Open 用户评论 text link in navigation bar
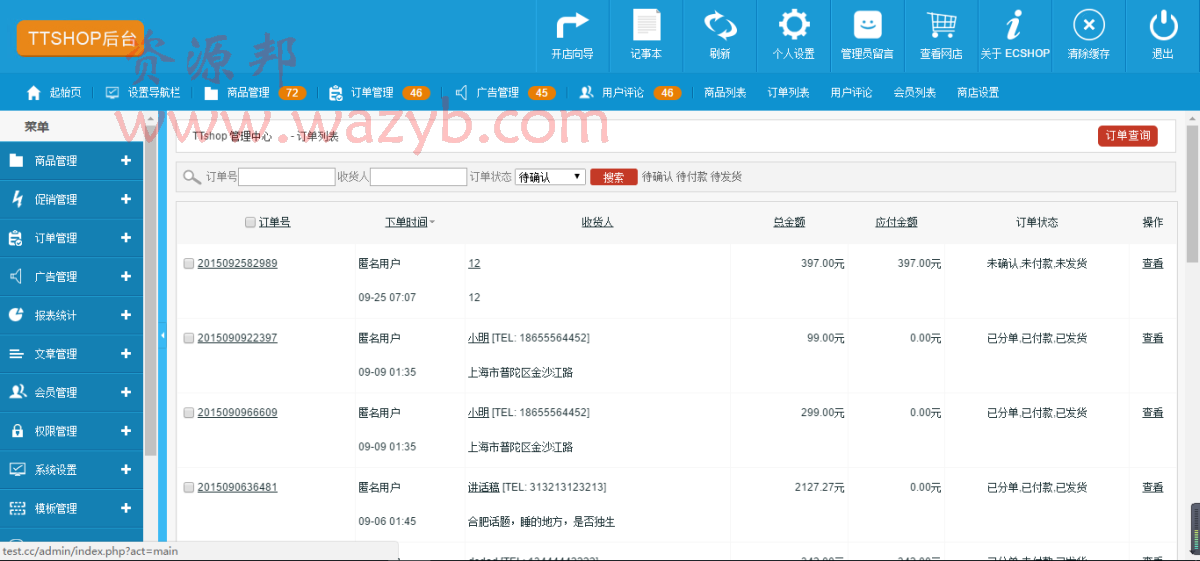The width and height of the screenshot is (1200, 561). pyautogui.click(x=851, y=93)
